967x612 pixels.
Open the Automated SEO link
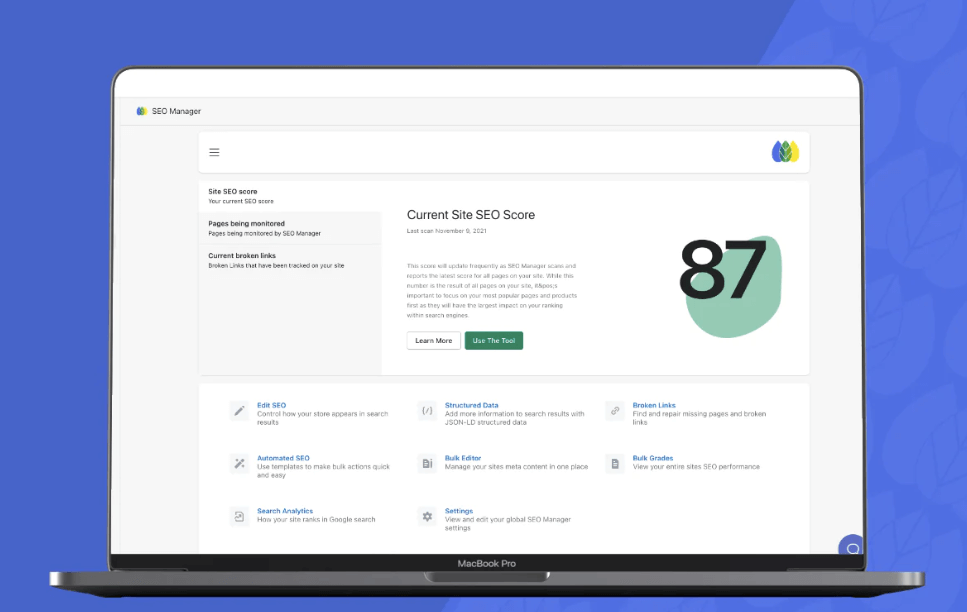pyautogui.click(x=283, y=458)
